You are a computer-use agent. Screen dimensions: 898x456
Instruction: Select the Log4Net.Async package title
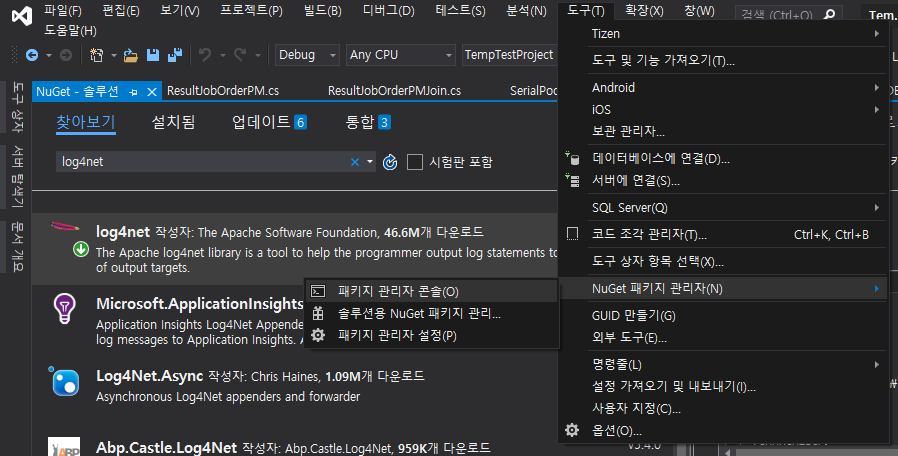[149, 376]
